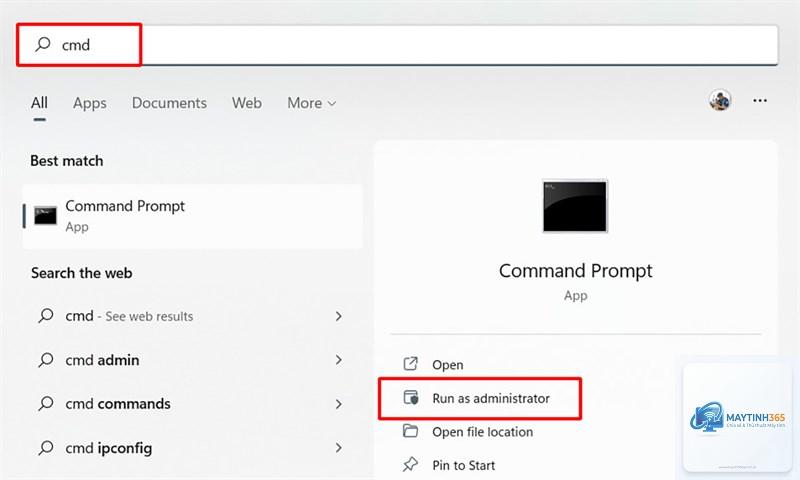
Task: Click Run as administrator
Action: 491,398
